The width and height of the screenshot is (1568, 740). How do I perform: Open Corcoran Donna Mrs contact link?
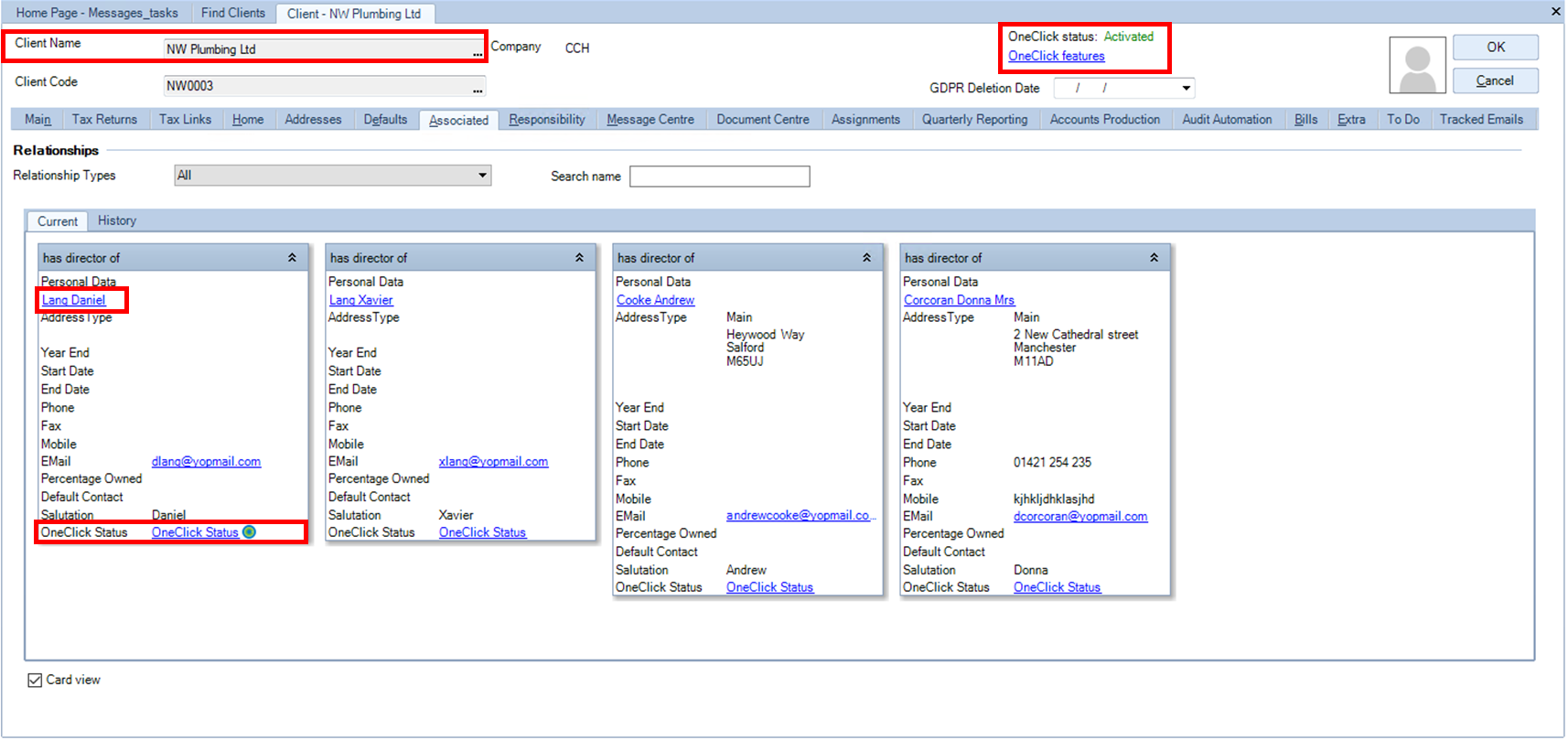click(959, 300)
